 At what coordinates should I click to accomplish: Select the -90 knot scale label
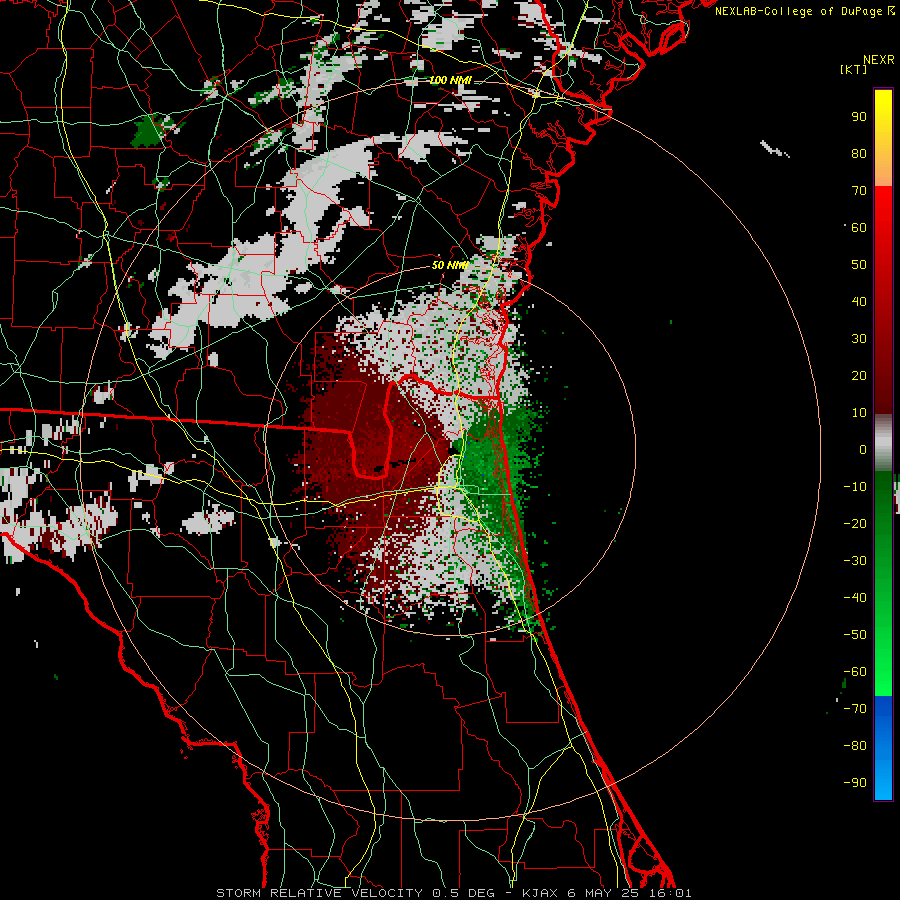855,783
